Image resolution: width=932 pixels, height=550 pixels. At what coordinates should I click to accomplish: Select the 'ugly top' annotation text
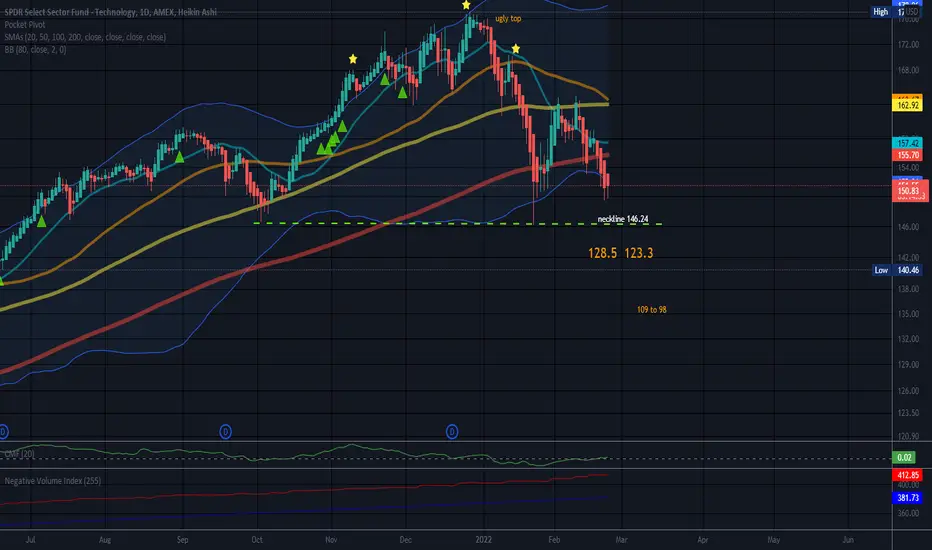[x=508, y=18]
